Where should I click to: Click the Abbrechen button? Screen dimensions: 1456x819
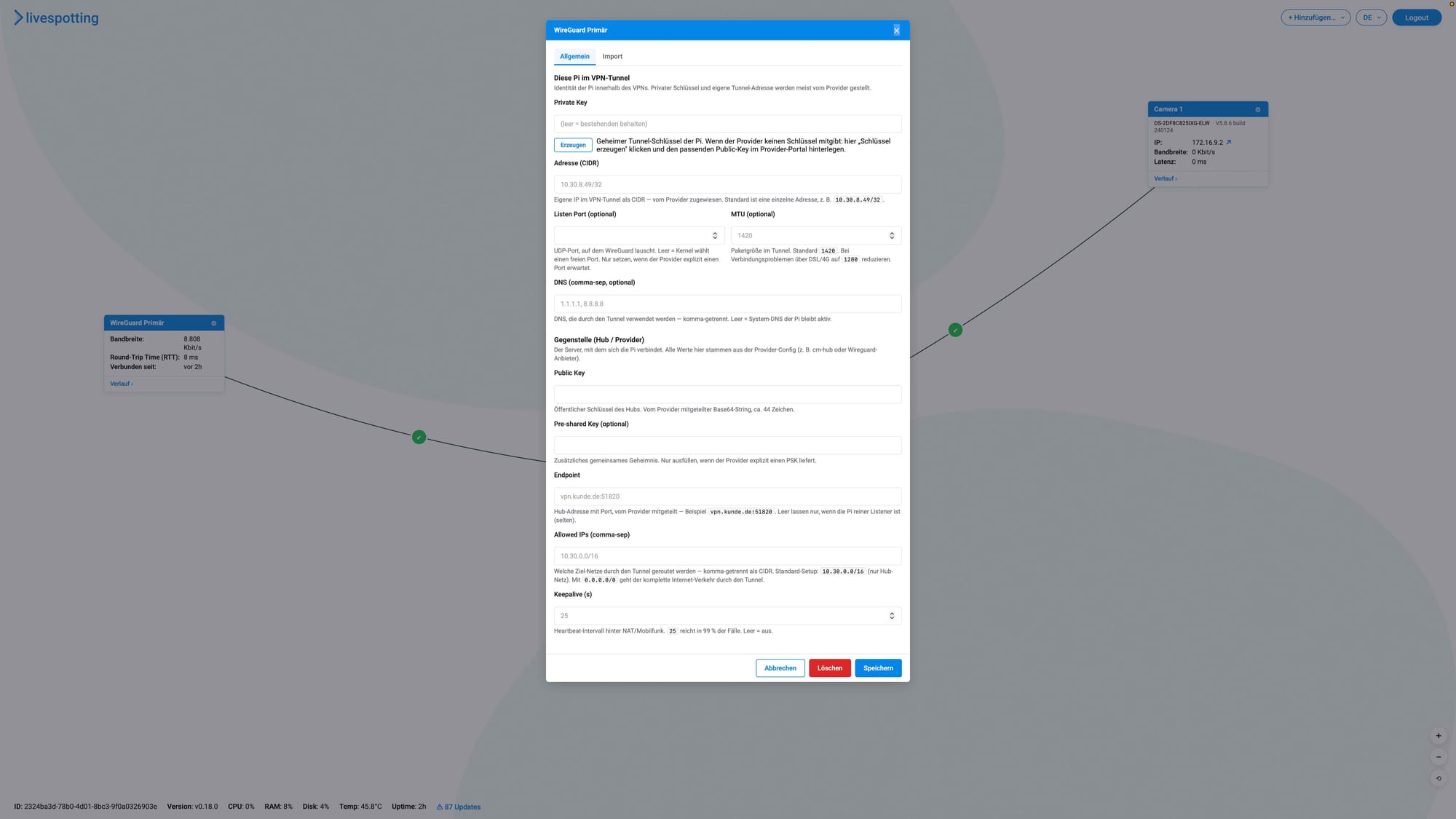pos(780,668)
